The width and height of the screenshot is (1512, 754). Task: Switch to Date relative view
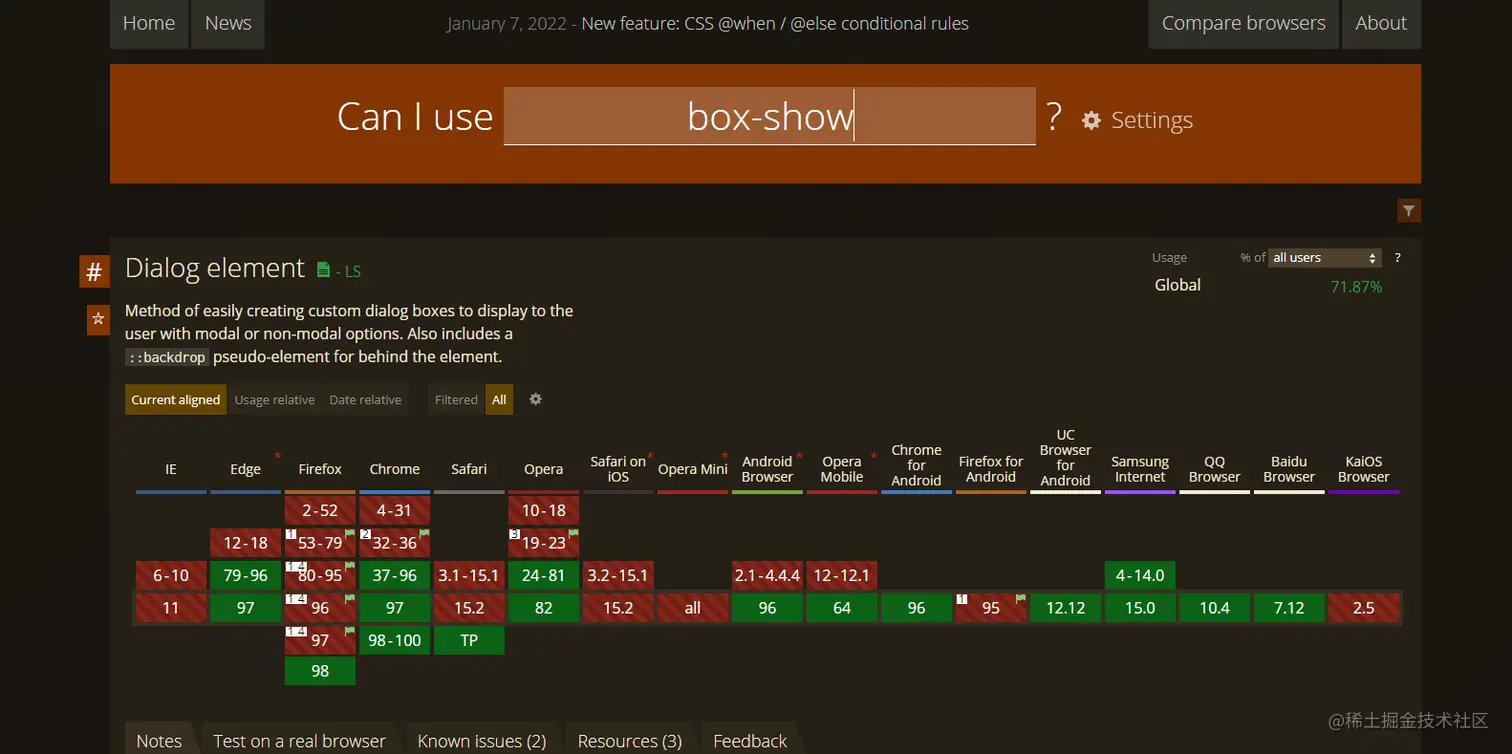(365, 399)
